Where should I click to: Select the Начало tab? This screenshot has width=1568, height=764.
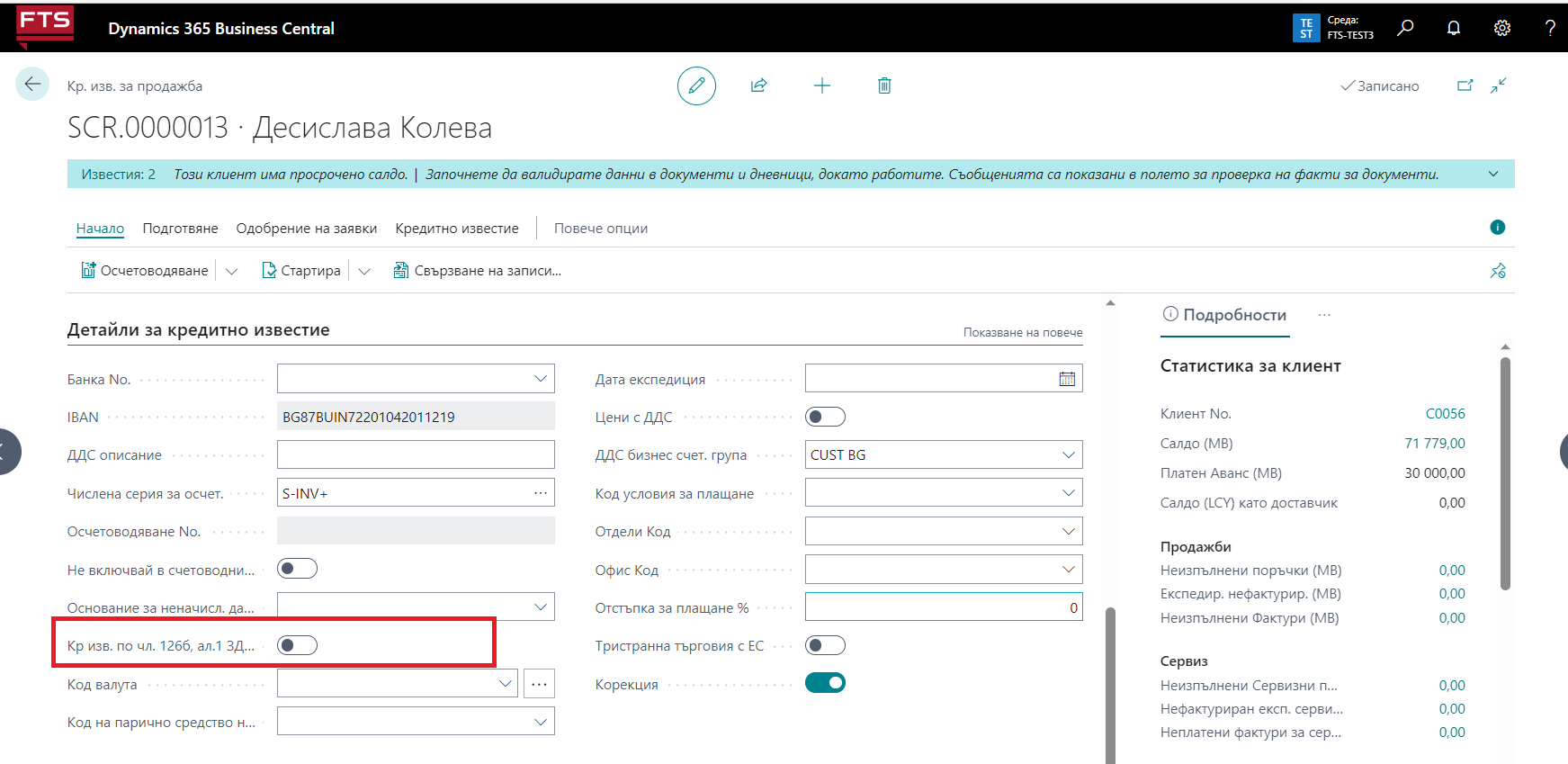[100, 229]
